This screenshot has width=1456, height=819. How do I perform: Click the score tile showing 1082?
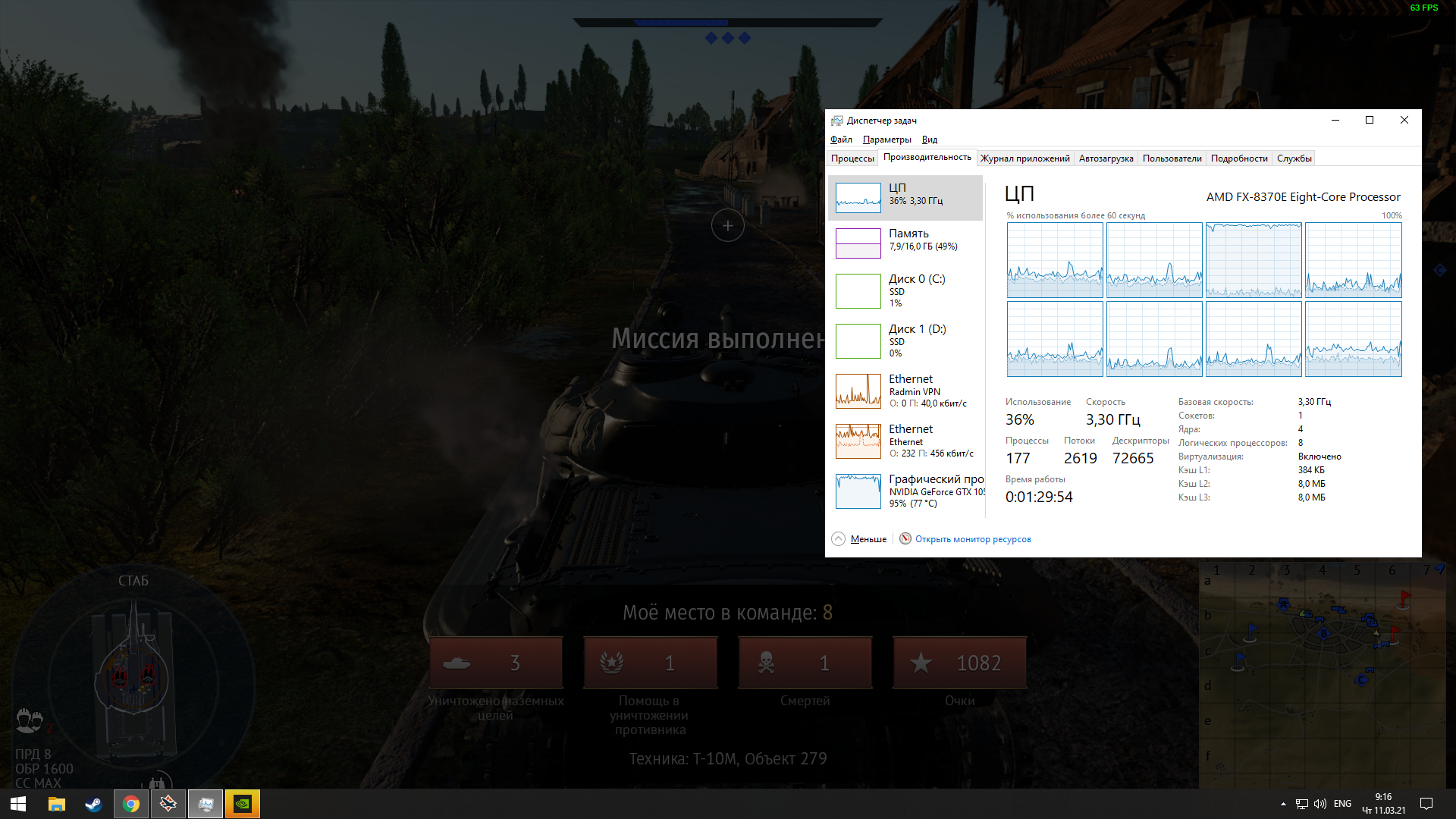click(959, 663)
